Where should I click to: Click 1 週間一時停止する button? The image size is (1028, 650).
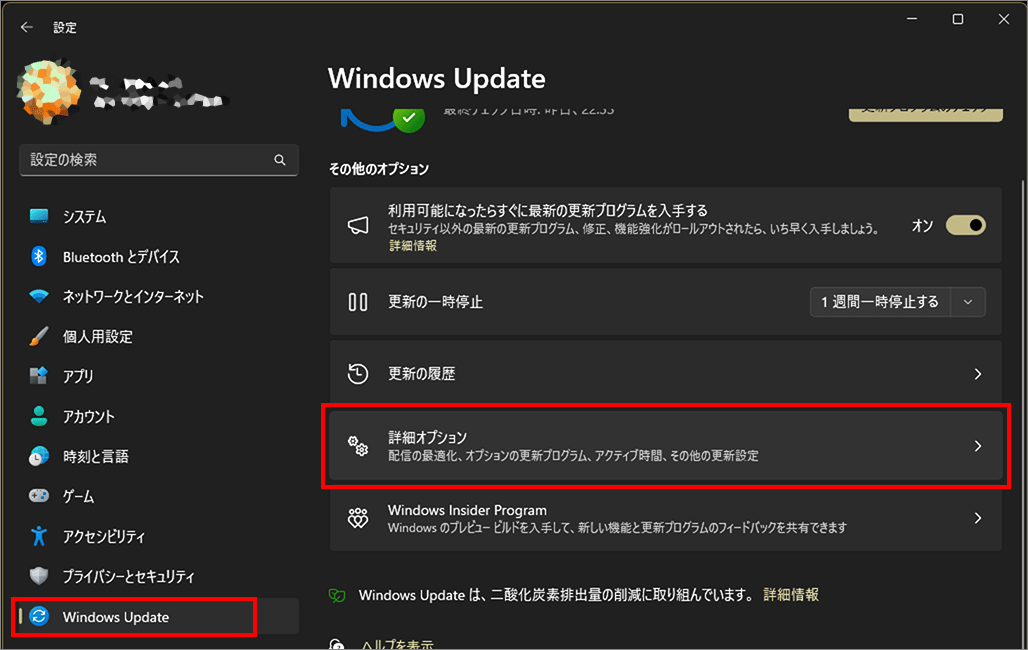point(880,302)
